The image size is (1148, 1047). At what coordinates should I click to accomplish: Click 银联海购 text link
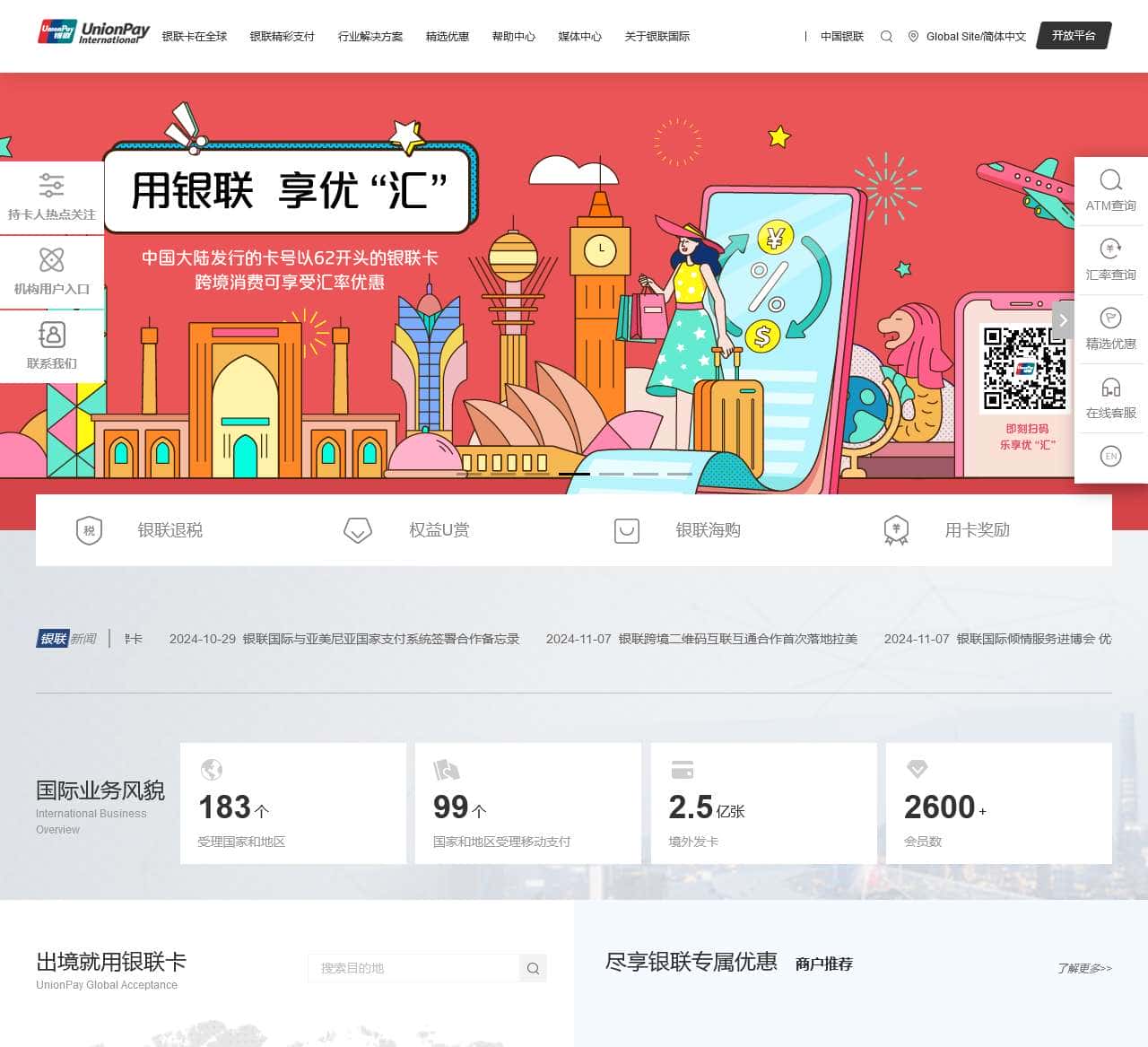pos(709,530)
